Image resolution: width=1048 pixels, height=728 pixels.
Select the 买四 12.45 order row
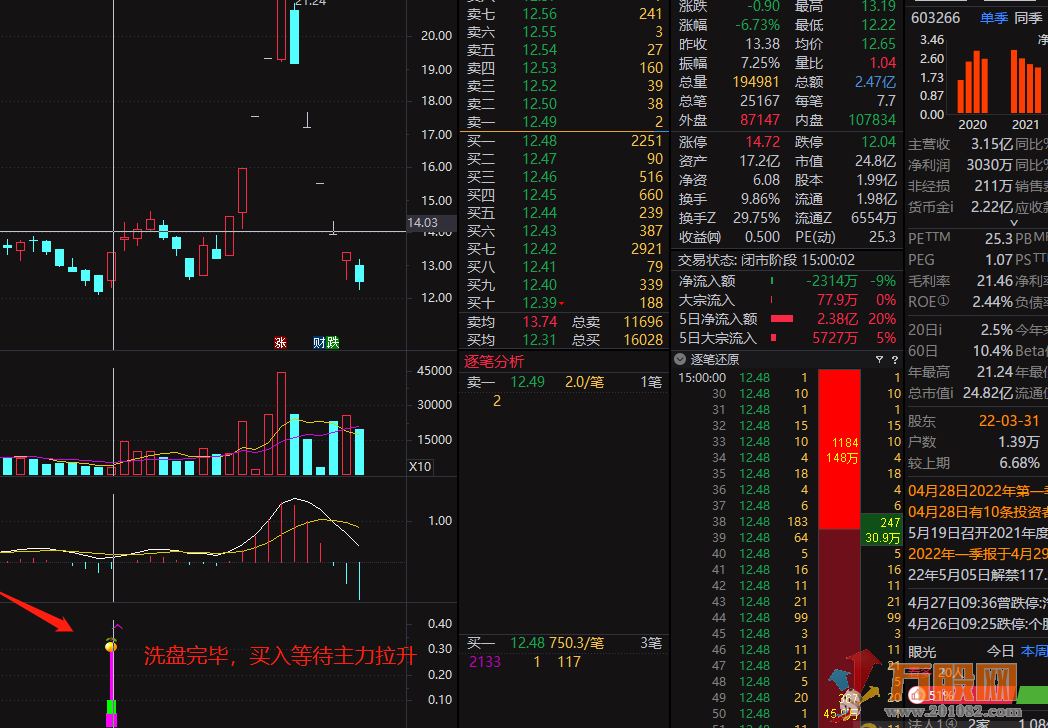point(565,195)
